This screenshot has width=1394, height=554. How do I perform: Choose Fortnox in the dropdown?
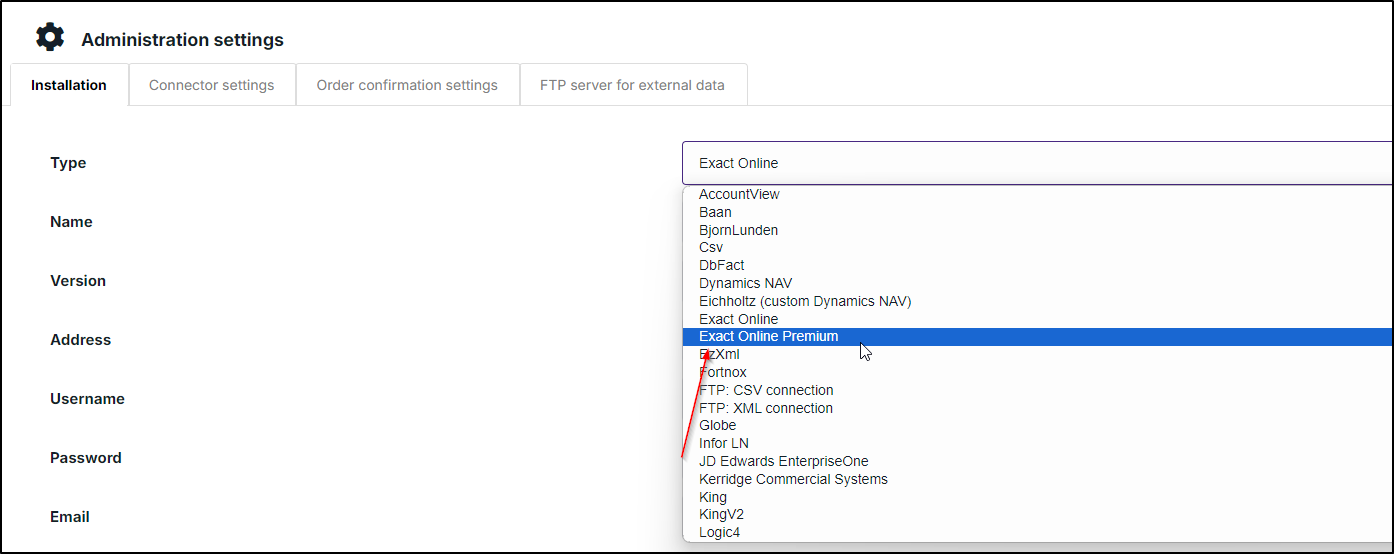tap(1037, 372)
